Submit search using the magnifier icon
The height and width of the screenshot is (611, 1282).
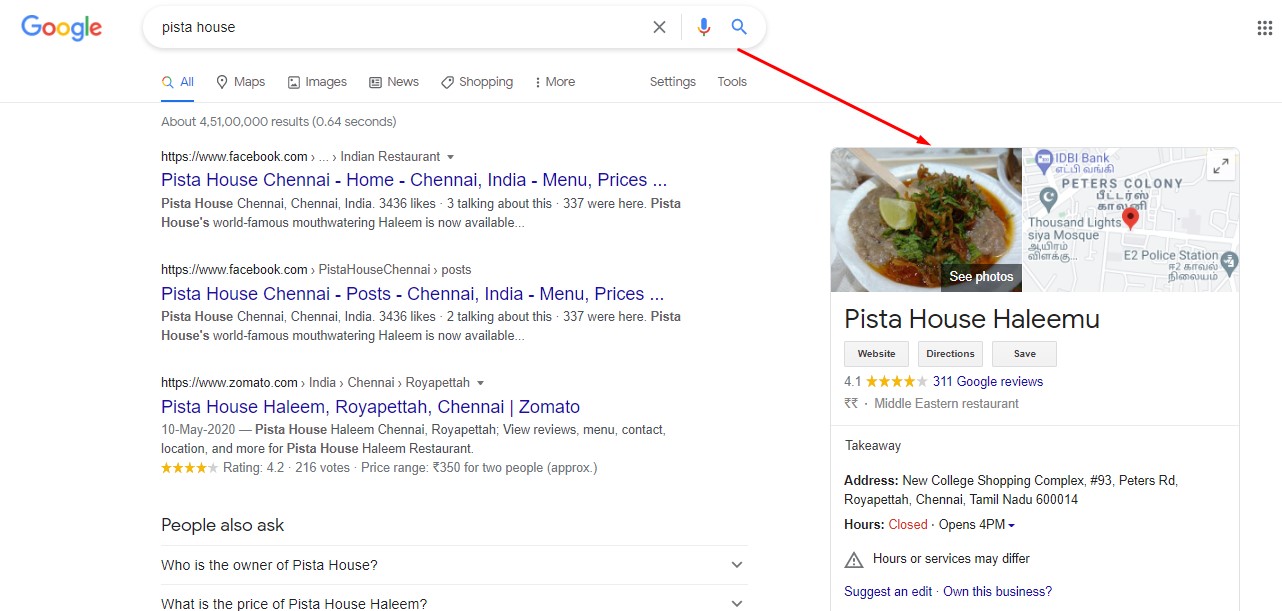(x=739, y=27)
